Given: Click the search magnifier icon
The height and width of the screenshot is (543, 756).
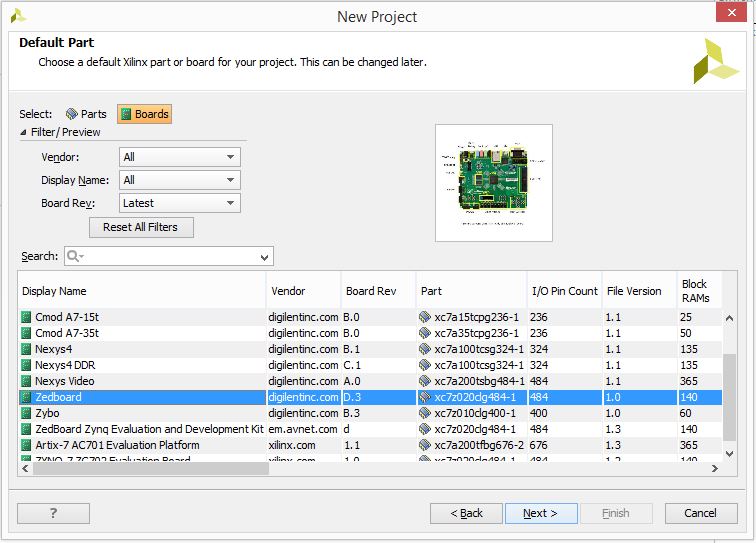Looking at the screenshot, I should point(73,256).
